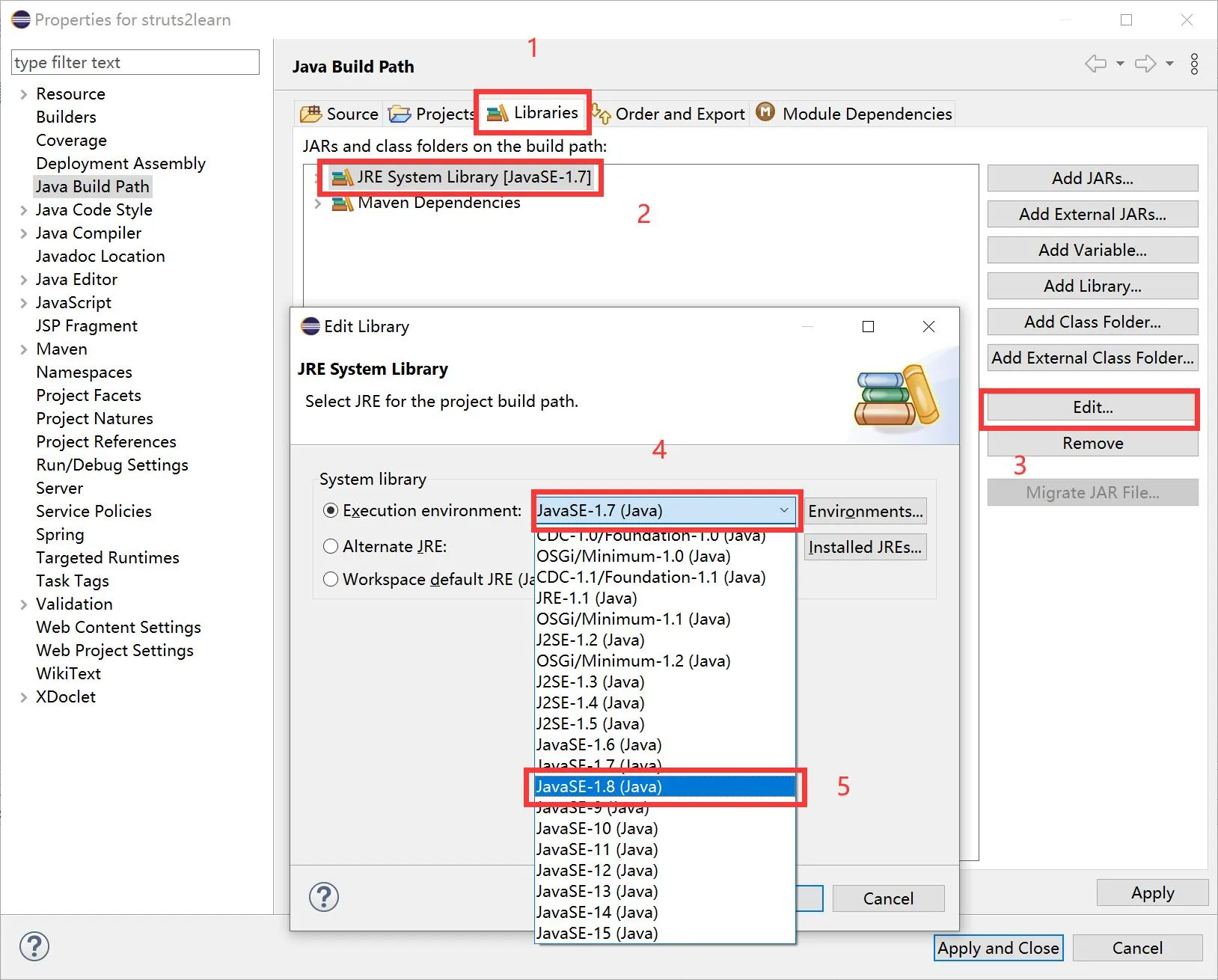Screen dimensions: 1218x980
Task: Expand the Validation node
Action: 23,604
